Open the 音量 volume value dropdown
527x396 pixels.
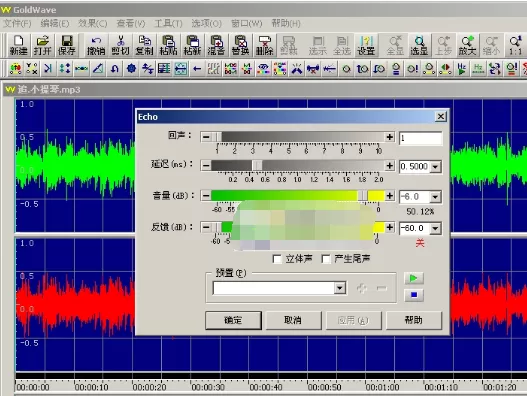coord(435,197)
